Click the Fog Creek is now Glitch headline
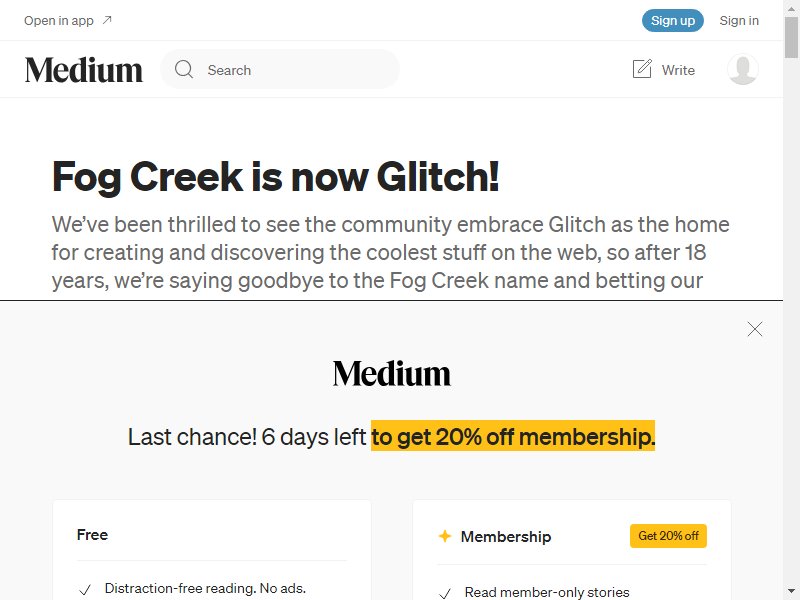The image size is (800, 600). [276, 177]
